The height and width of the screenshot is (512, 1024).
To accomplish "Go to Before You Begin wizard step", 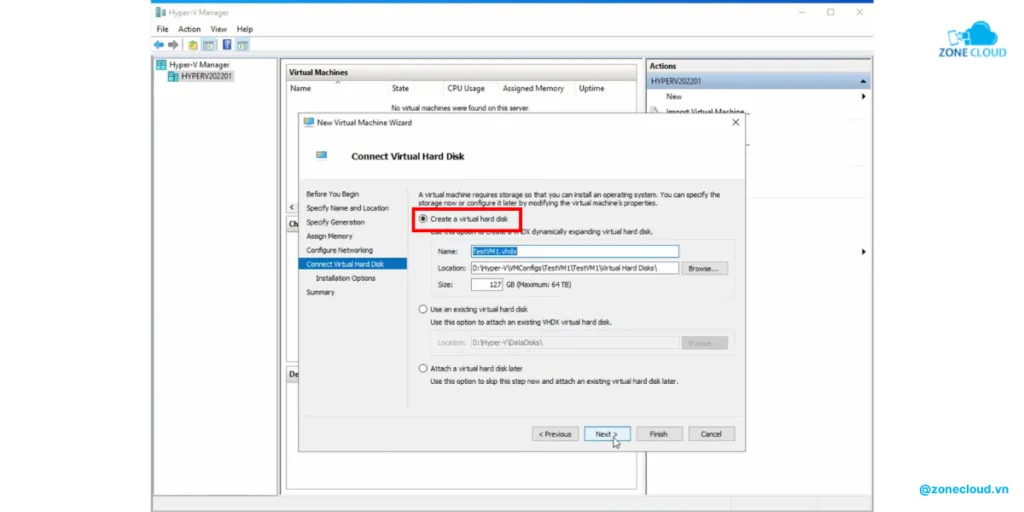I will click(332, 194).
